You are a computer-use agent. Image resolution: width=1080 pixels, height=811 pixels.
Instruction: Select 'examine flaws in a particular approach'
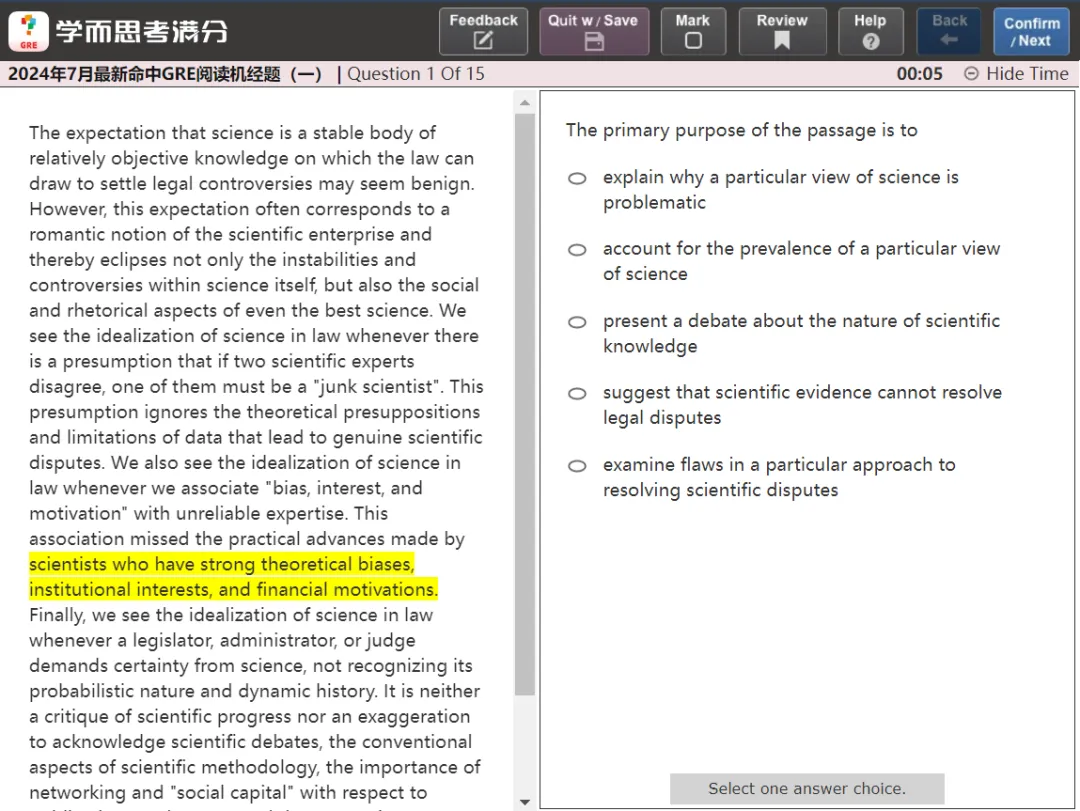(577, 466)
